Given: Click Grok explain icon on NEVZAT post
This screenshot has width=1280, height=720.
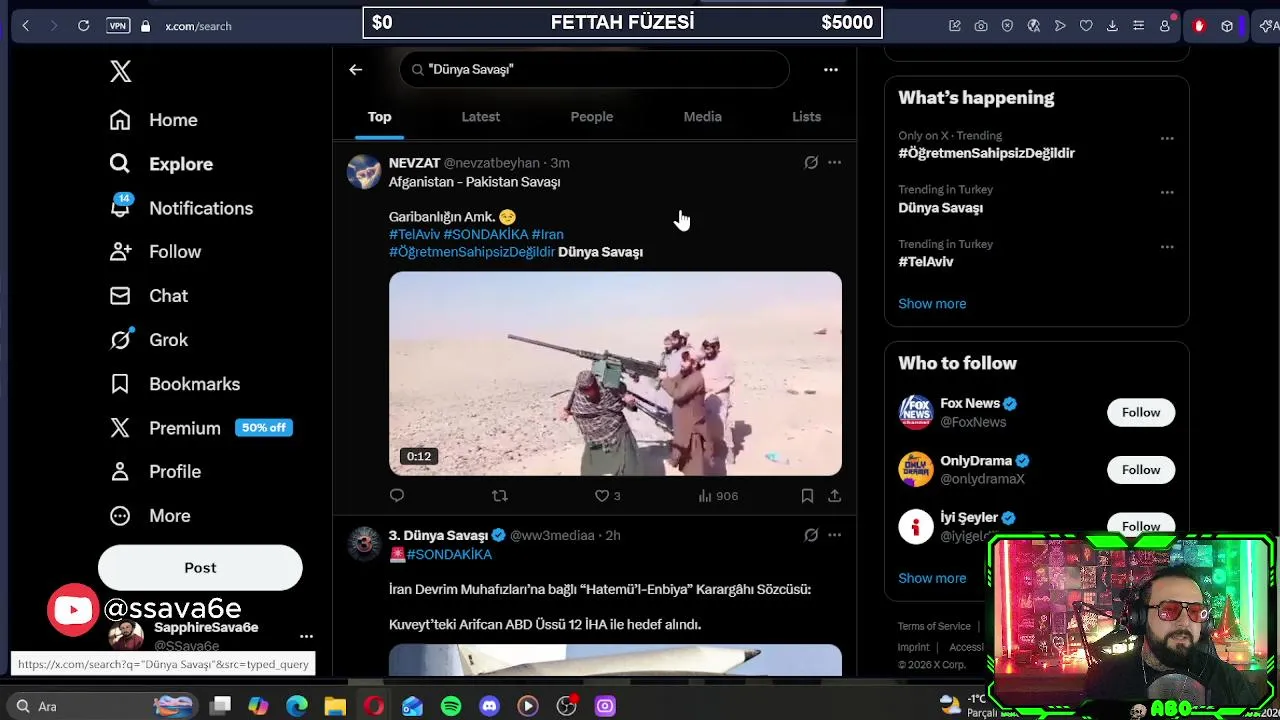Looking at the screenshot, I should [811, 162].
